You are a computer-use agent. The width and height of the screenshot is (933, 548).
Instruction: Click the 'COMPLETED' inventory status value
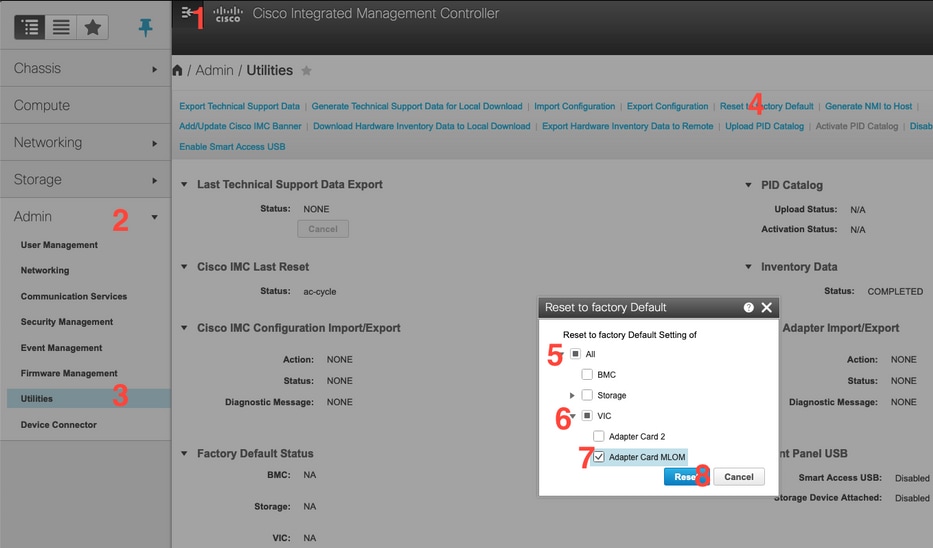point(895,292)
